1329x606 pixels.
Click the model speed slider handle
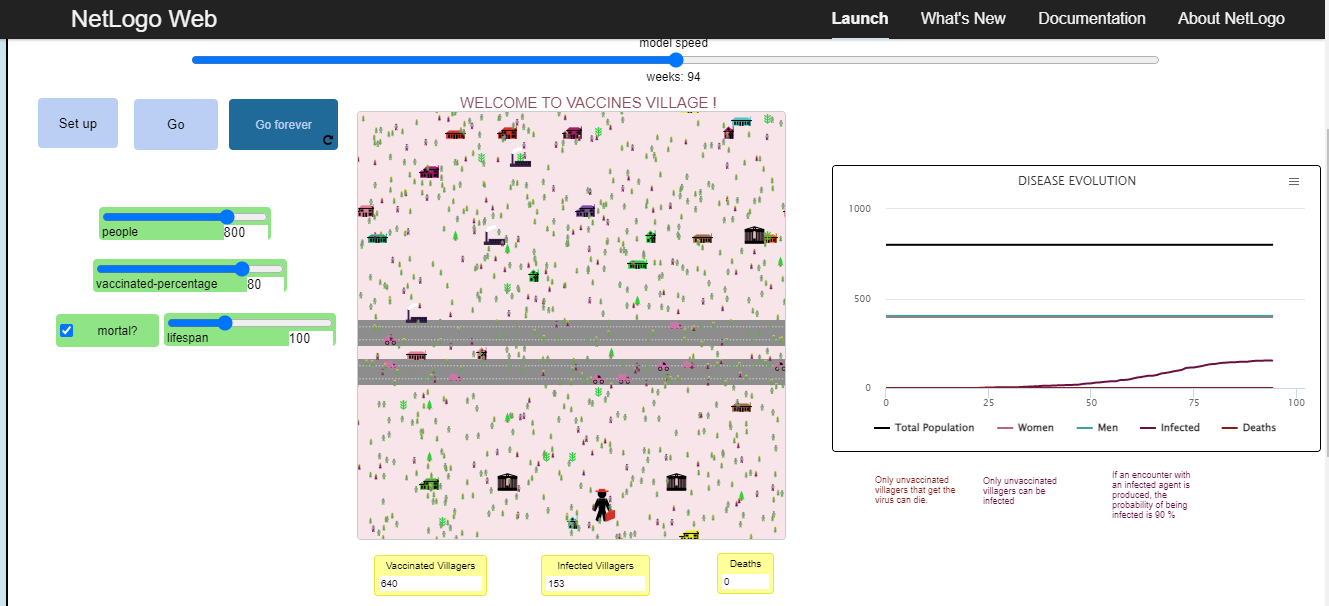[675, 60]
